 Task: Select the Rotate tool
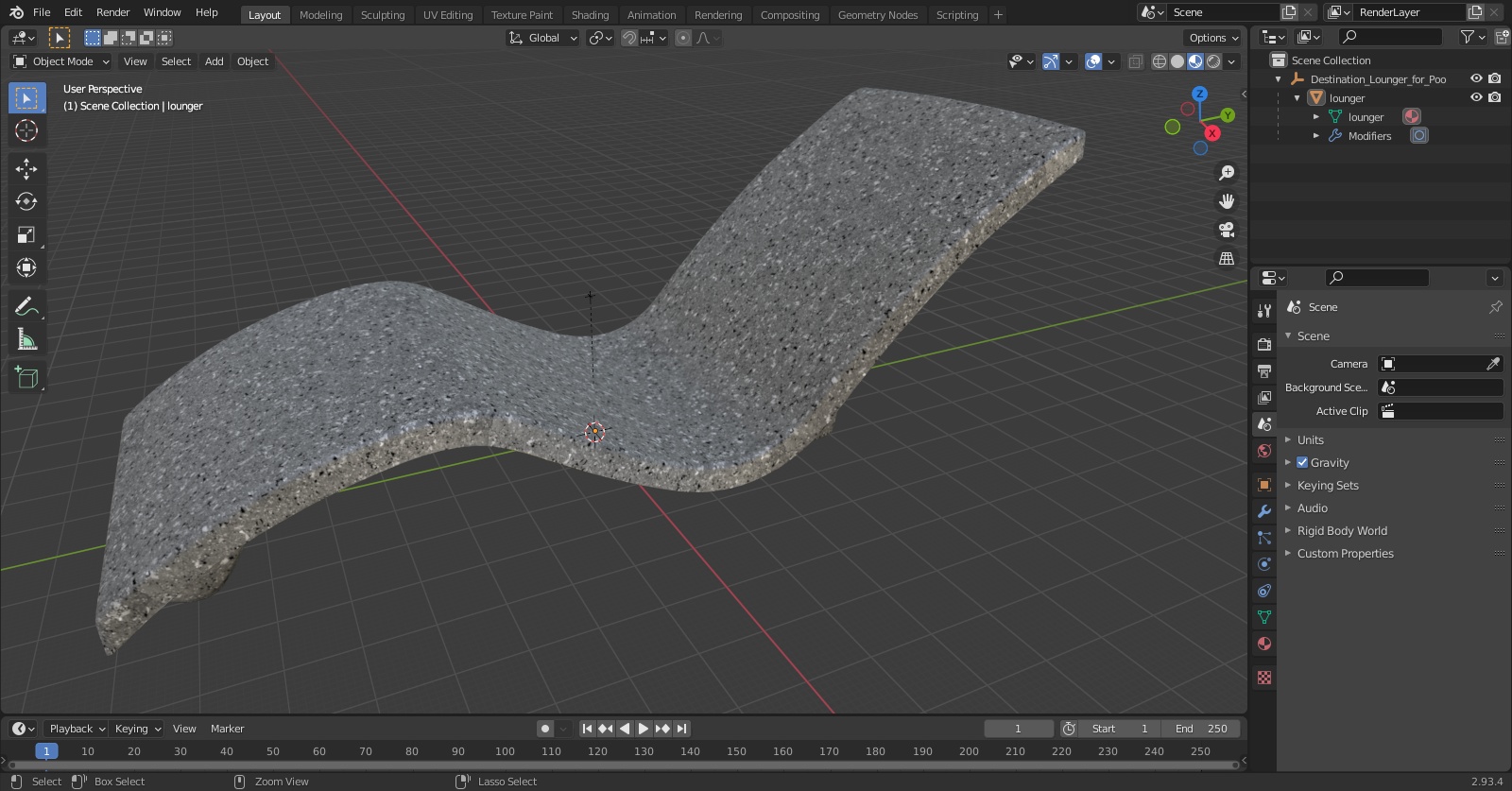[26, 201]
